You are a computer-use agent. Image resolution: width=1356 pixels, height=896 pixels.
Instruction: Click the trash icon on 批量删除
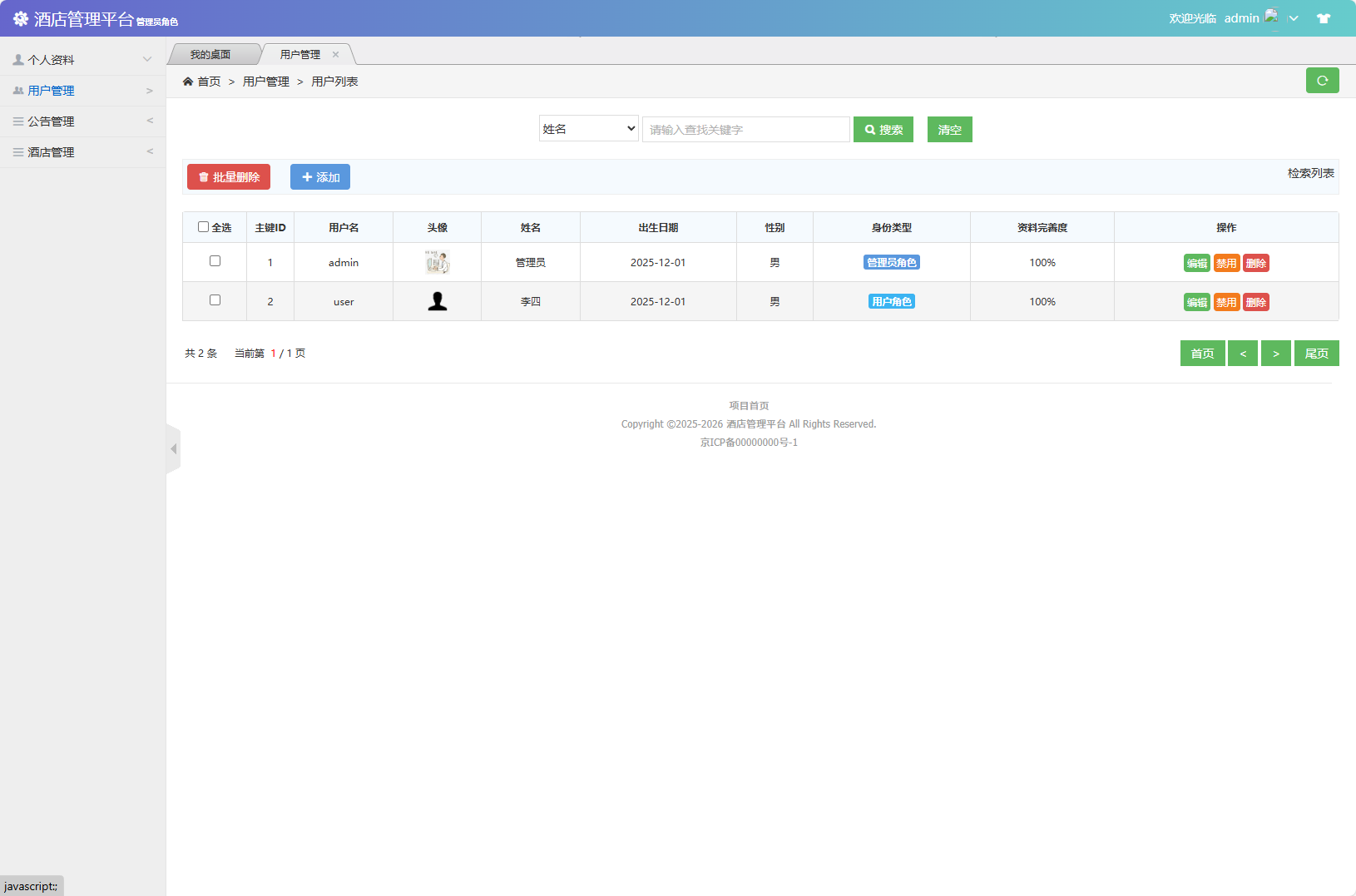205,176
